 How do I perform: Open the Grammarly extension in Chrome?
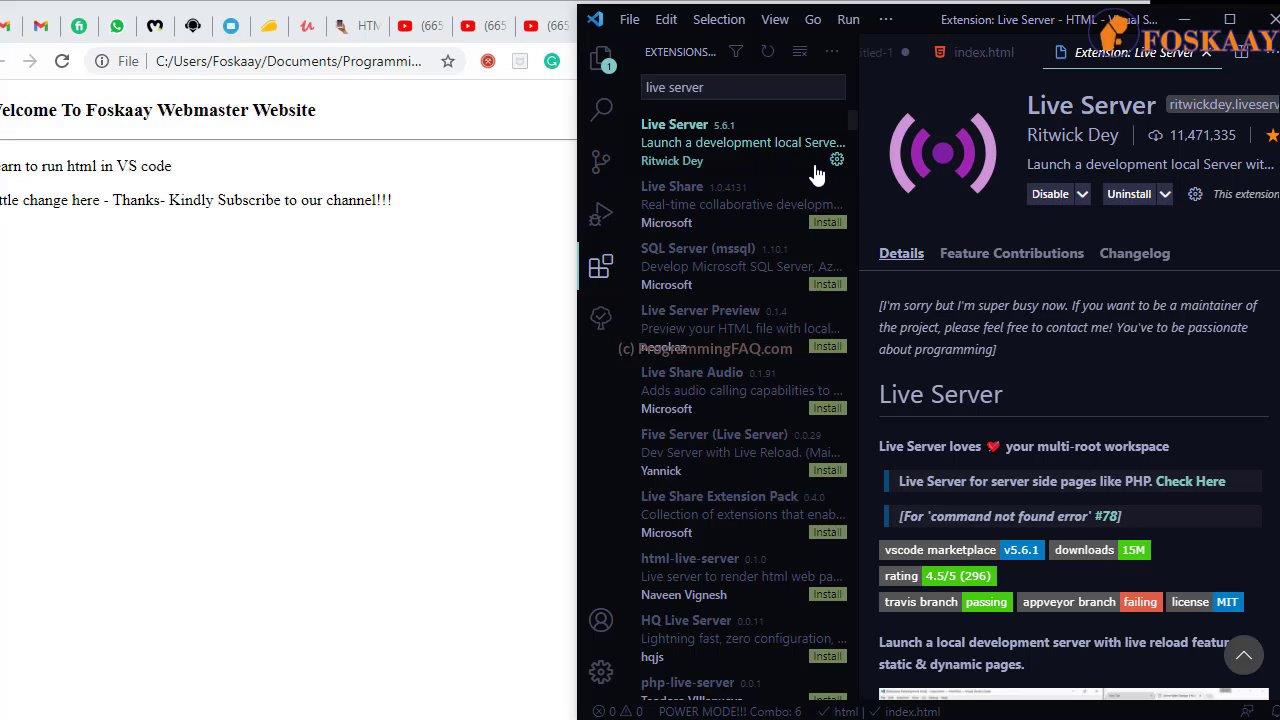[552, 61]
